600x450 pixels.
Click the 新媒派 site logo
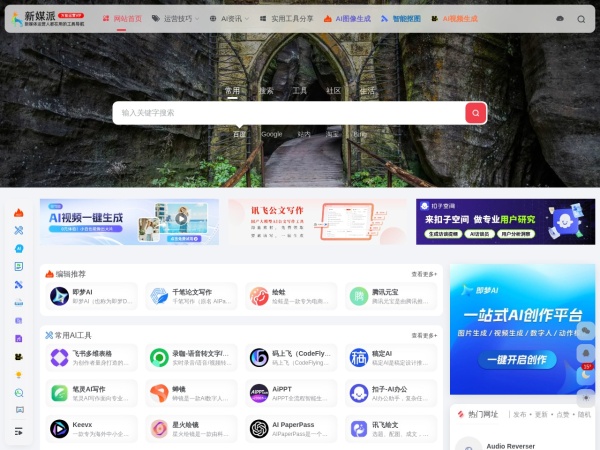coord(47,18)
